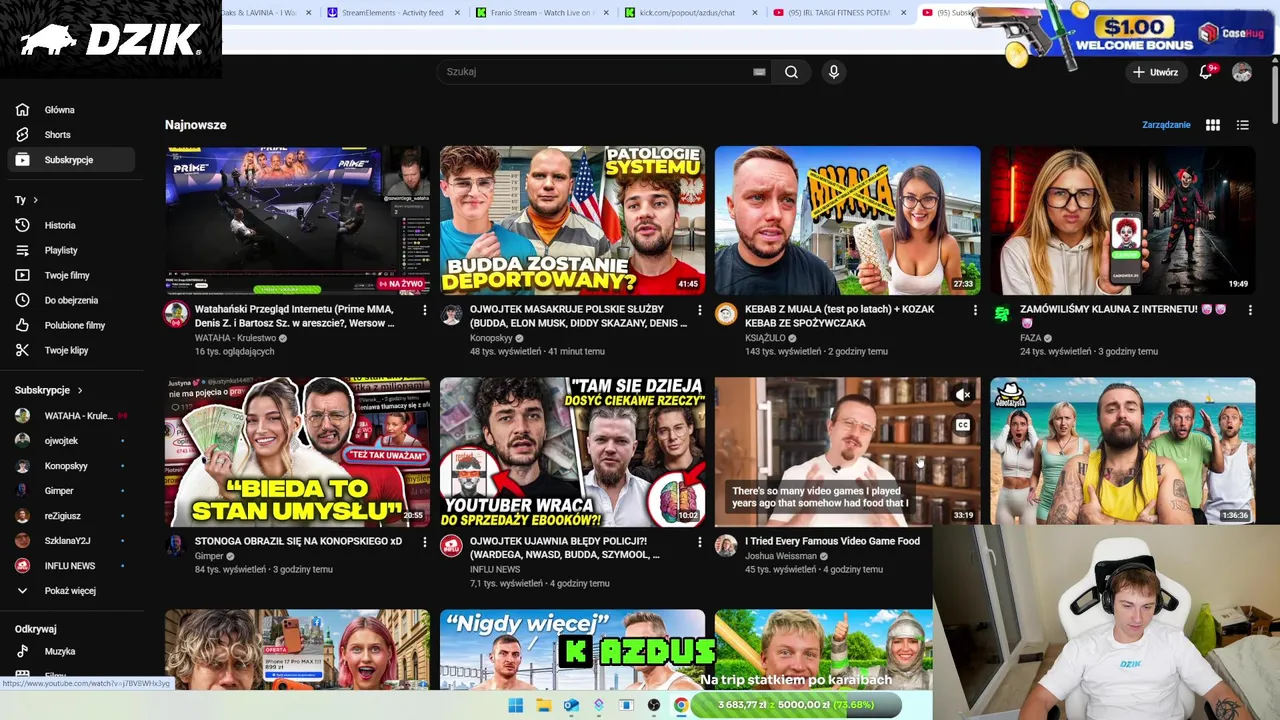This screenshot has height=720, width=1280.
Task: Start voice search with microphone
Action: (834, 72)
